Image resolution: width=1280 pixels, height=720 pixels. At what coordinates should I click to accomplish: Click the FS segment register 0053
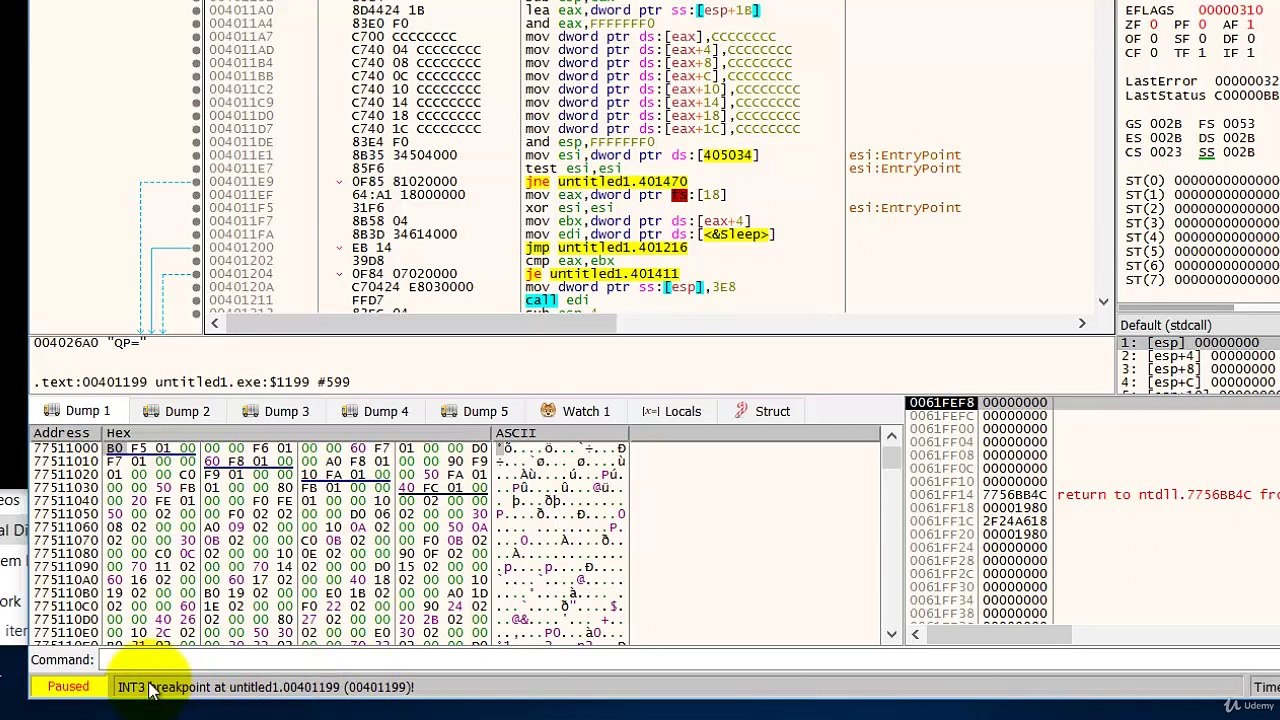pyautogui.click(x=1238, y=124)
